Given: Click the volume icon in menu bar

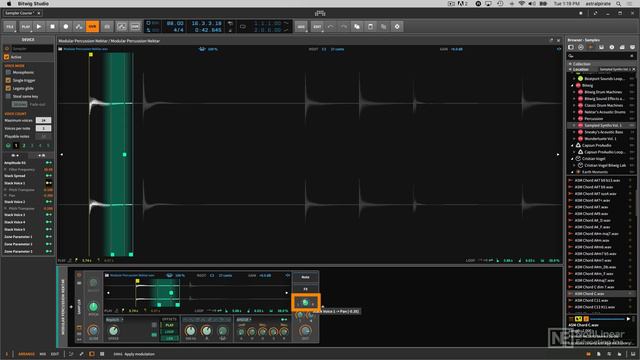Looking at the screenshot, I should (x=532, y=4).
